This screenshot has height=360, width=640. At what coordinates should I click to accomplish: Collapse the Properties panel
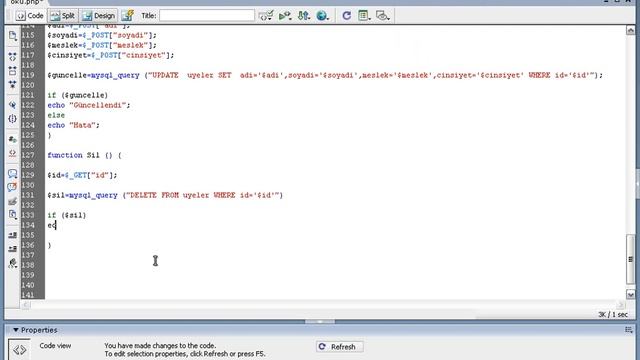[x=16, y=330]
